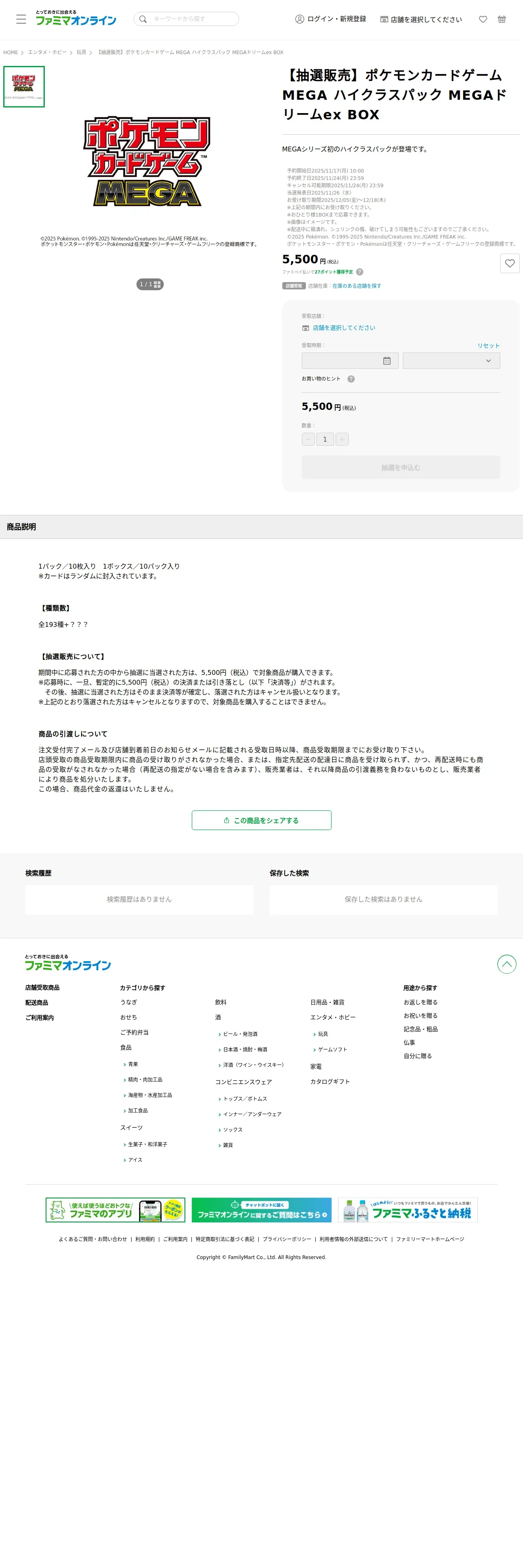The width and height of the screenshot is (523, 1568).
Task: Click the お買い物のヒント help icon
Action: [351, 379]
